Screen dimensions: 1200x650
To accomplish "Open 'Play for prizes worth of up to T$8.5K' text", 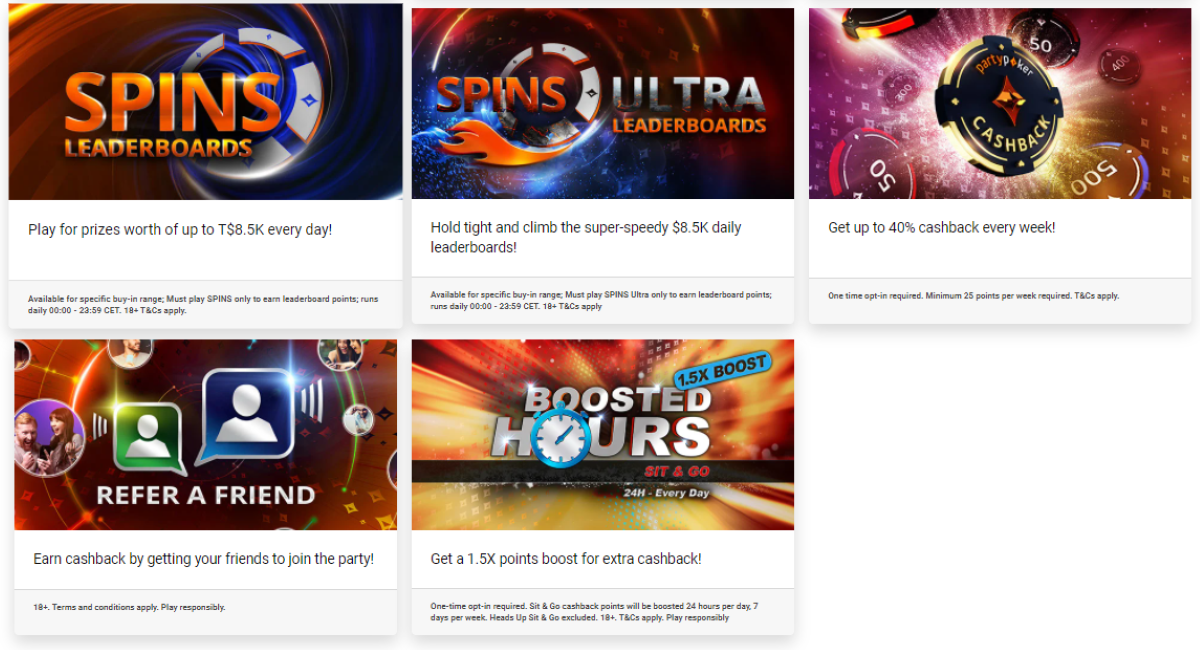I will coord(180,230).
